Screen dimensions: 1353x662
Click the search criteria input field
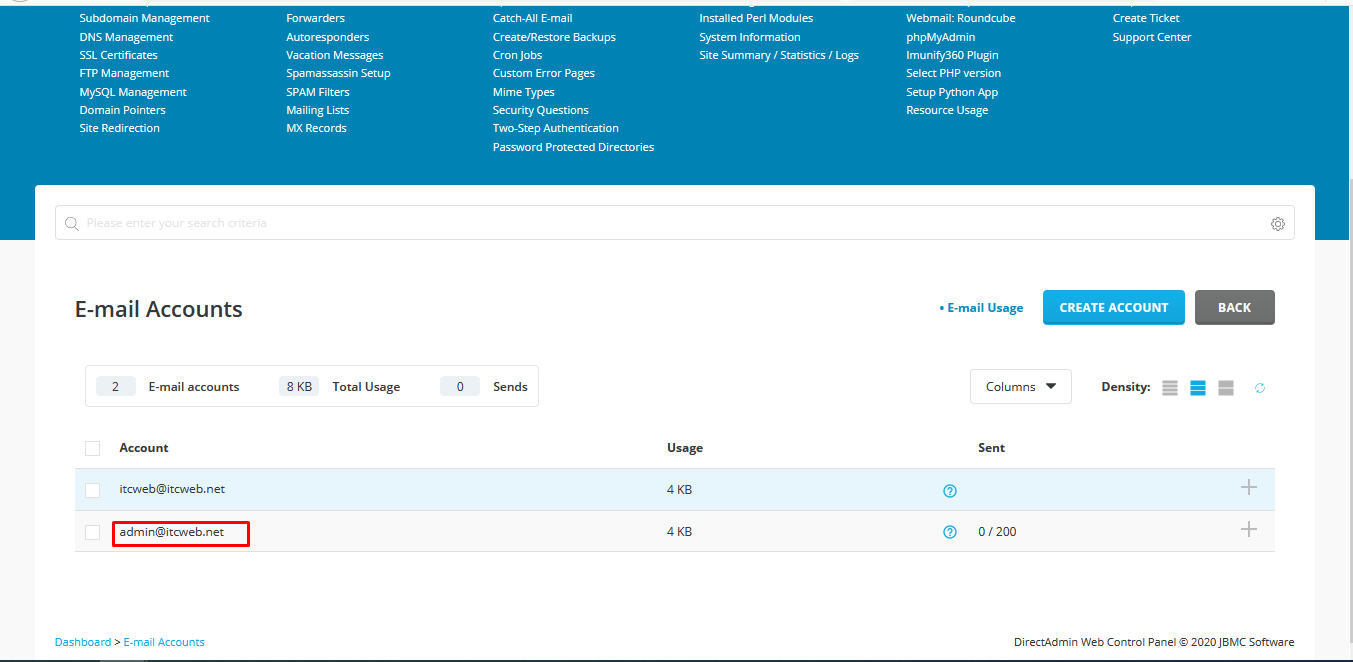click(x=660, y=223)
